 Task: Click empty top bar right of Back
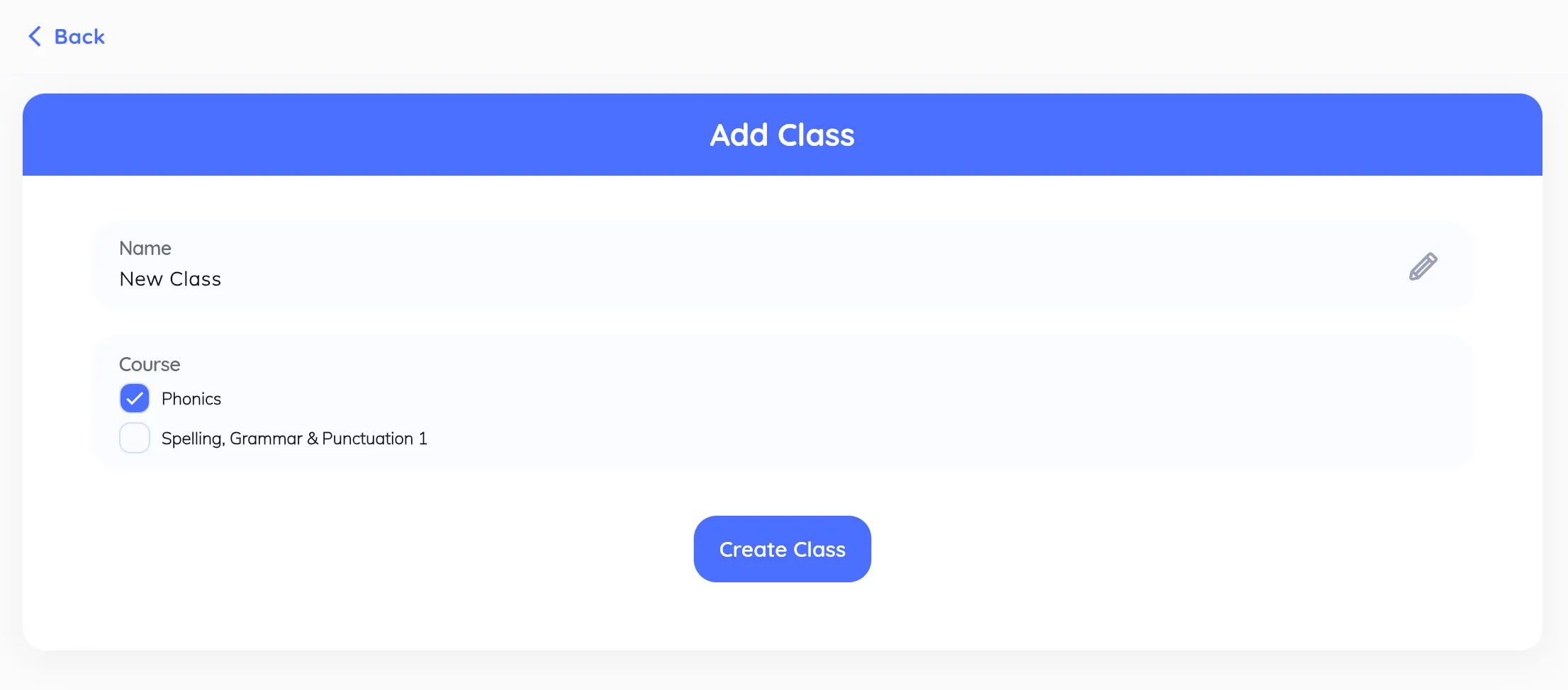click(x=780, y=36)
